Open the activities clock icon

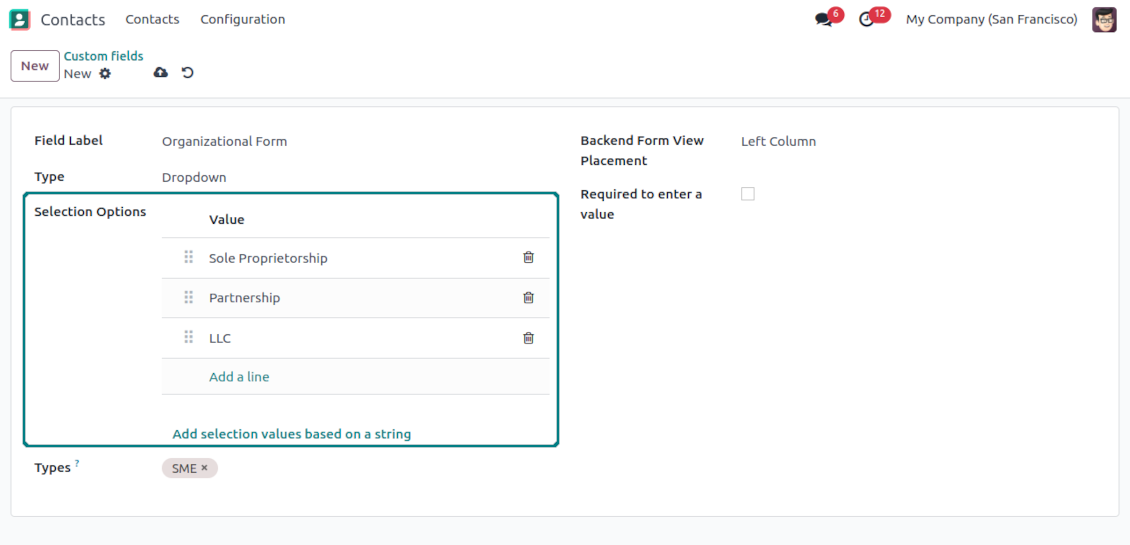pyautogui.click(x=867, y=20)
